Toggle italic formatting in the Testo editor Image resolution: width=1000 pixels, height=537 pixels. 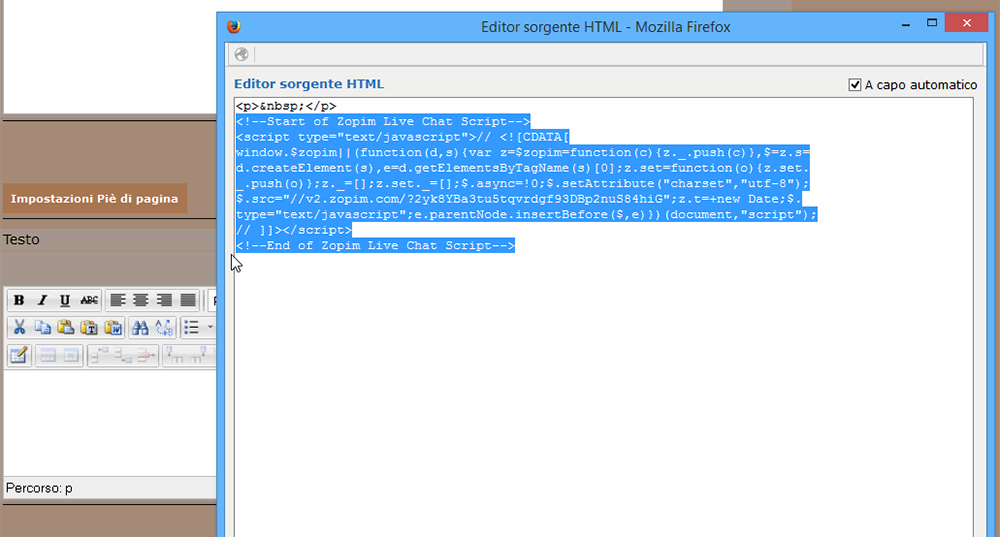click(x=42, y=300)
